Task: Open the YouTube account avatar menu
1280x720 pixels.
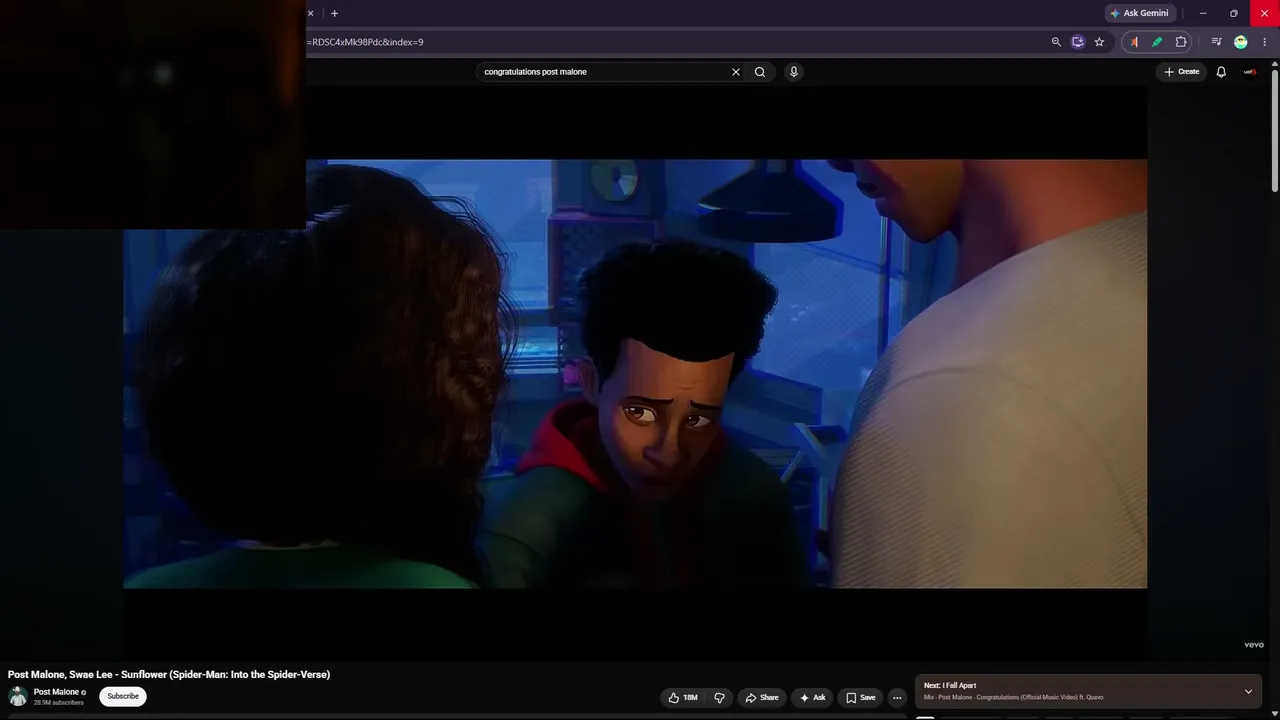Action: tap(1250, 72)
